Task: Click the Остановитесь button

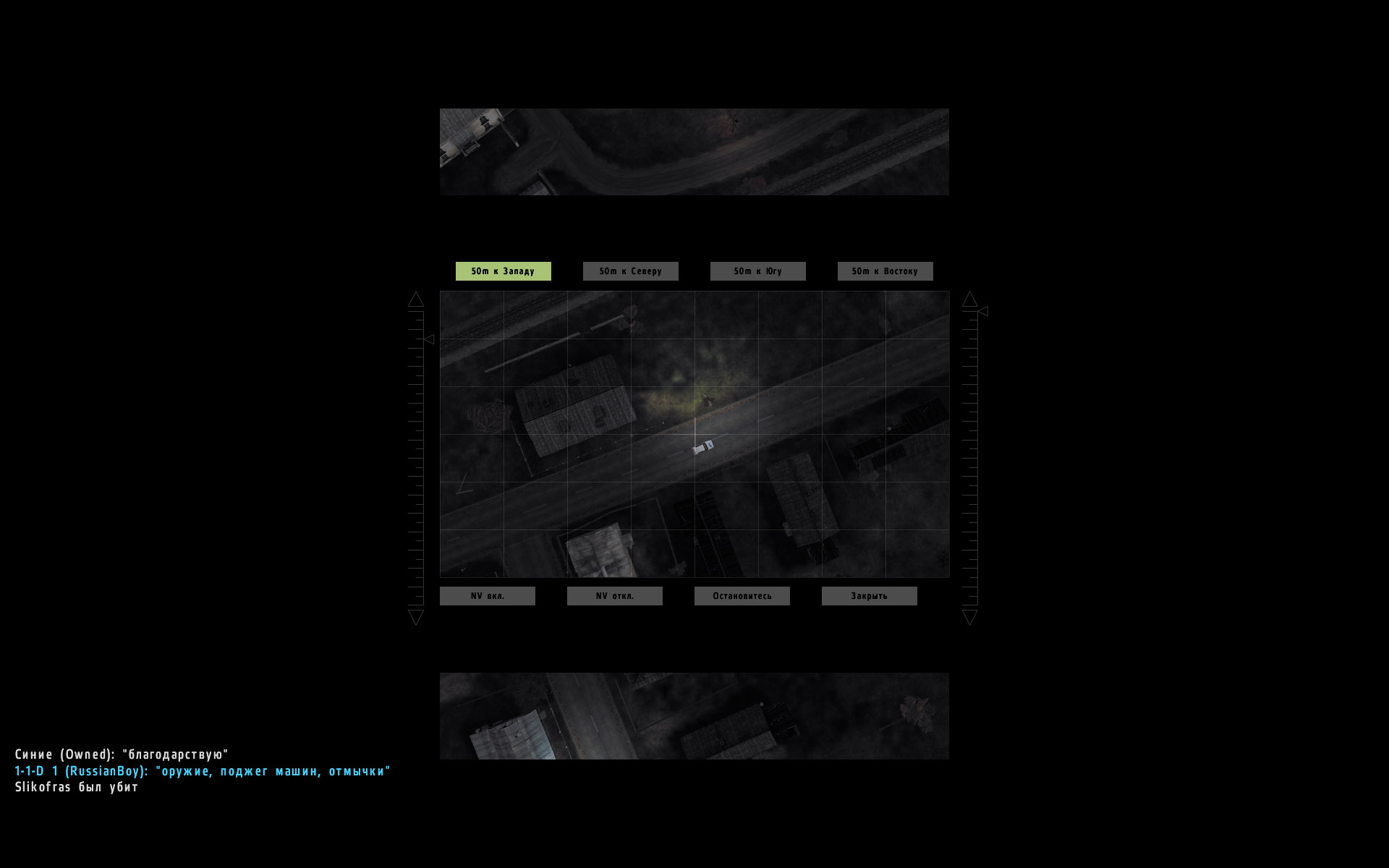Action: (742, 596)
